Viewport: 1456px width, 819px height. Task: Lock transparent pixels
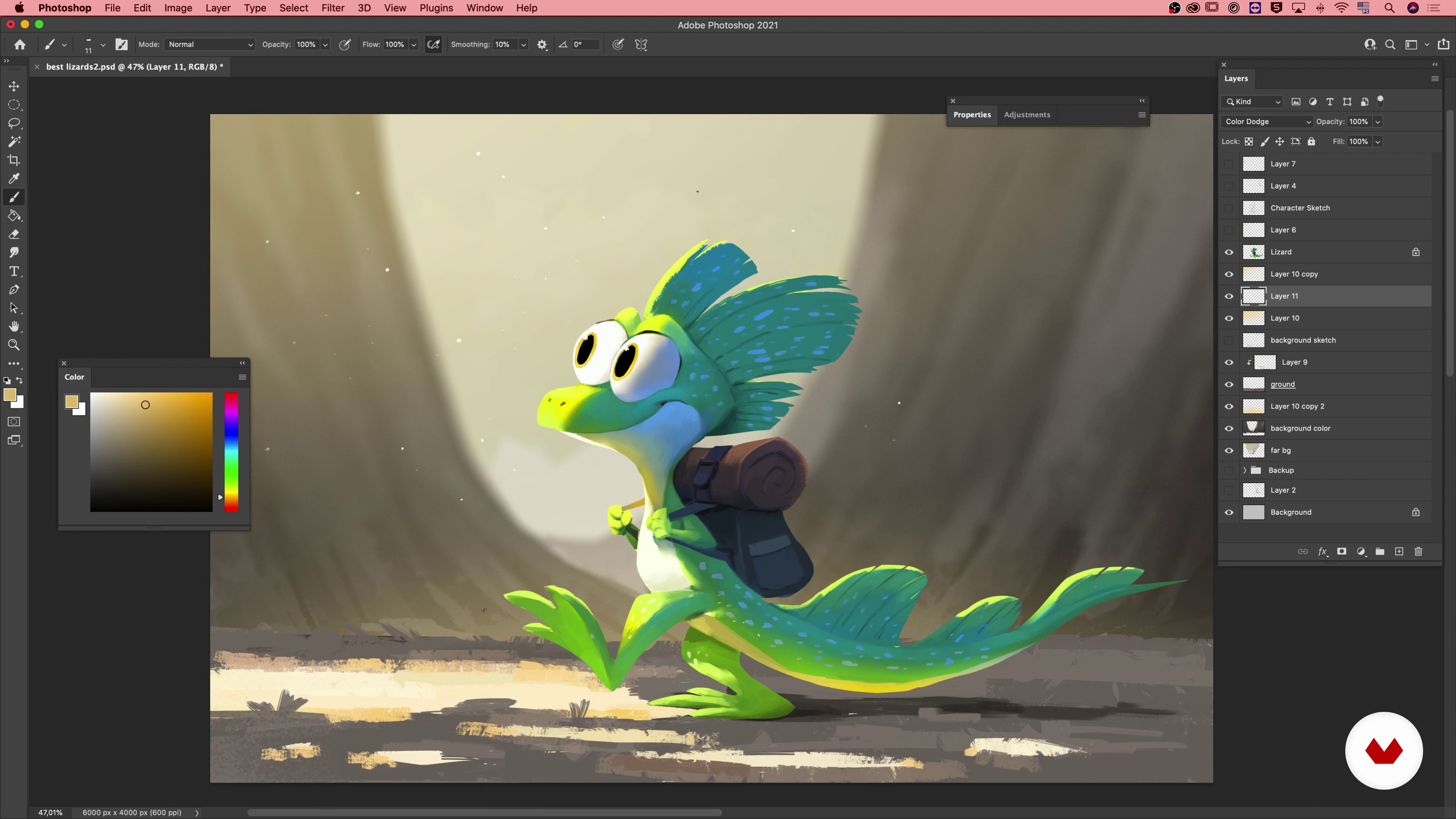1249,141
